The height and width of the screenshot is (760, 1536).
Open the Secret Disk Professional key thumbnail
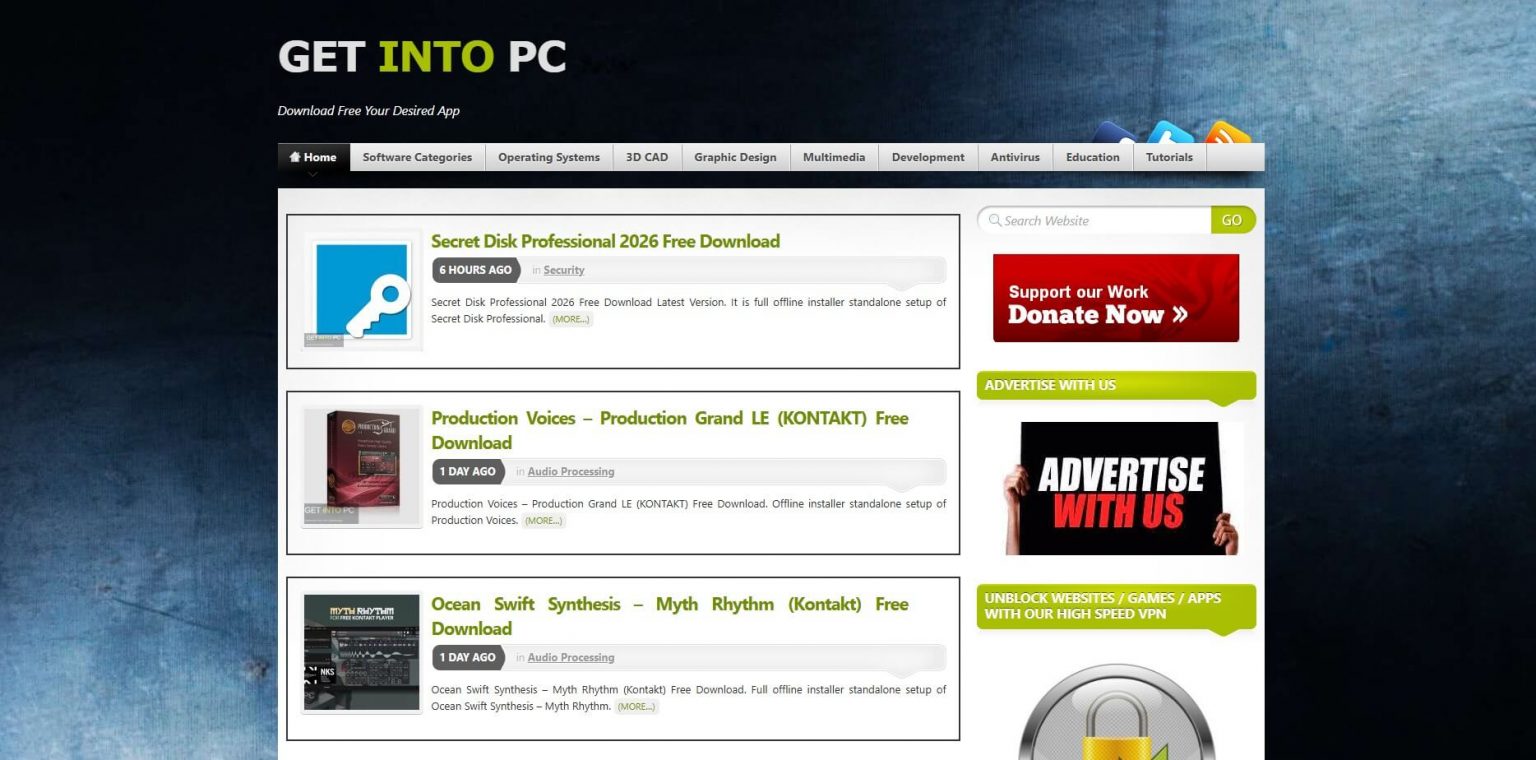click(362, 291)
